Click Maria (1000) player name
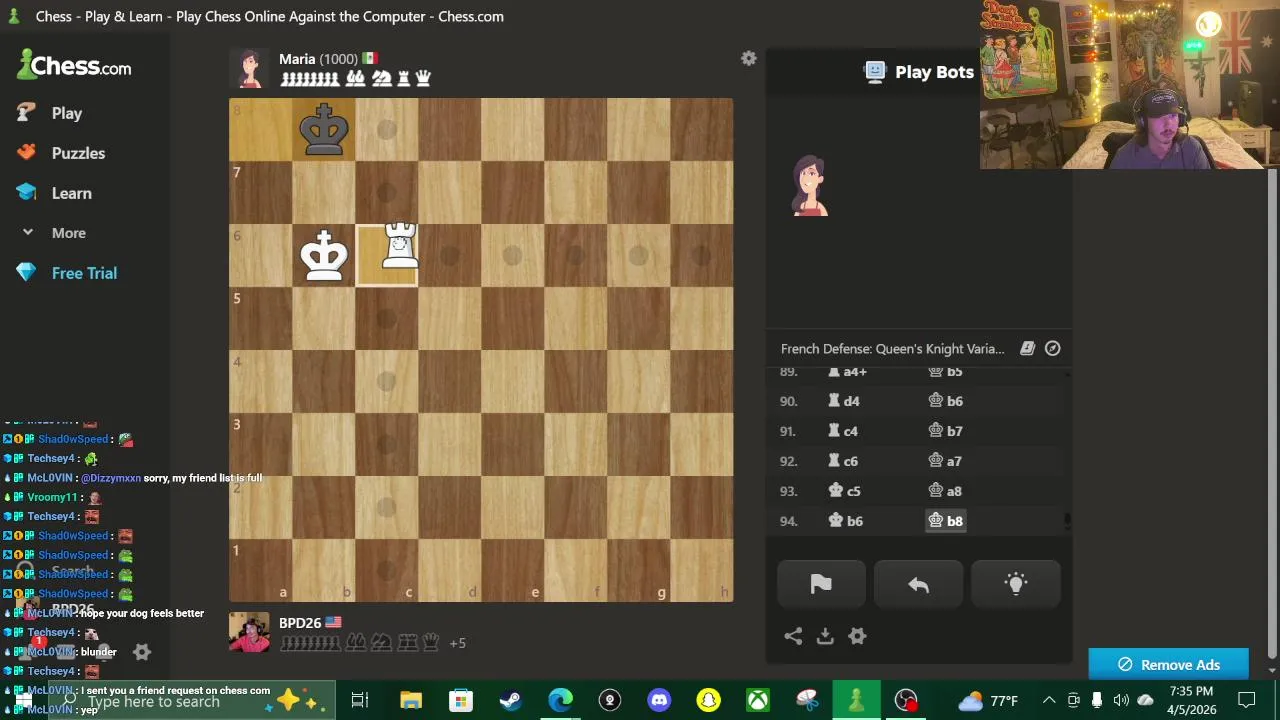 pos(318,59)
